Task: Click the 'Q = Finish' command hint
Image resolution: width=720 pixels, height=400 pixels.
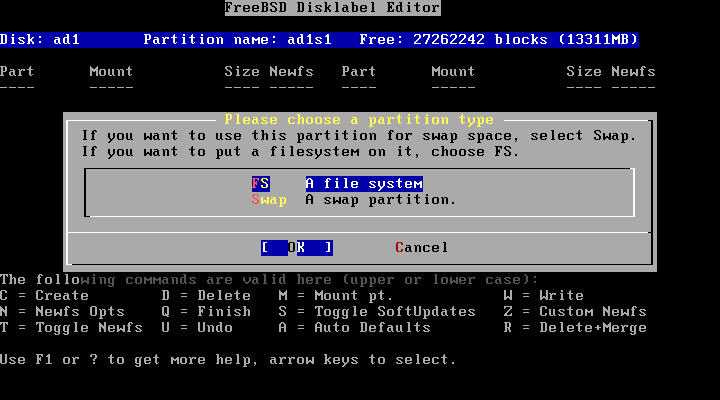Action: (207, 311)
